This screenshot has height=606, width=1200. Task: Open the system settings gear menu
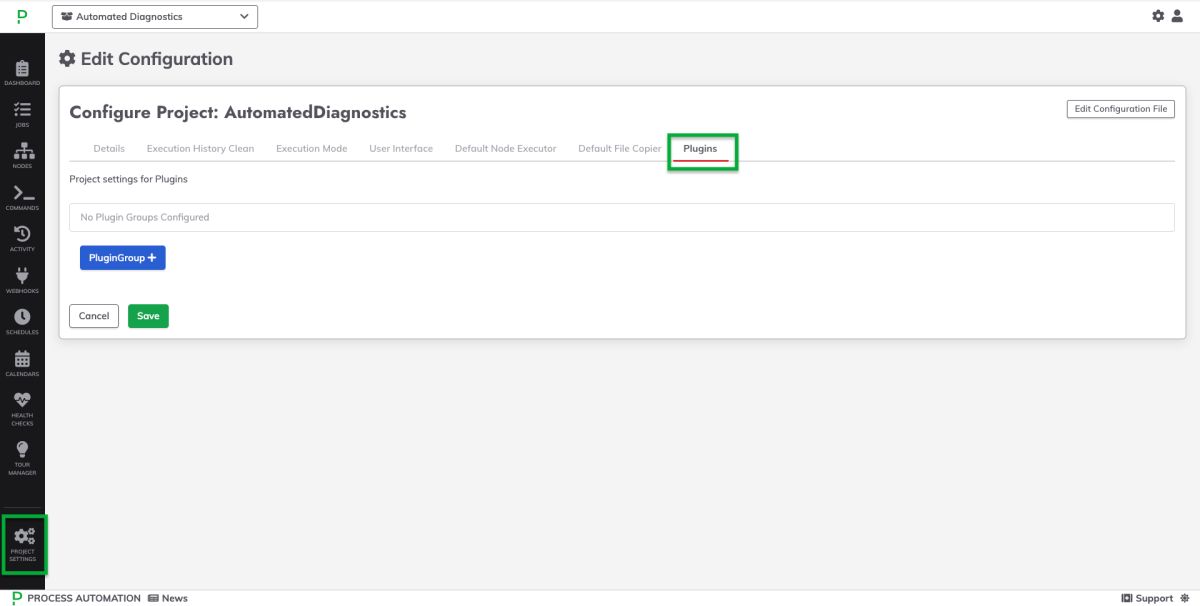1158,16
